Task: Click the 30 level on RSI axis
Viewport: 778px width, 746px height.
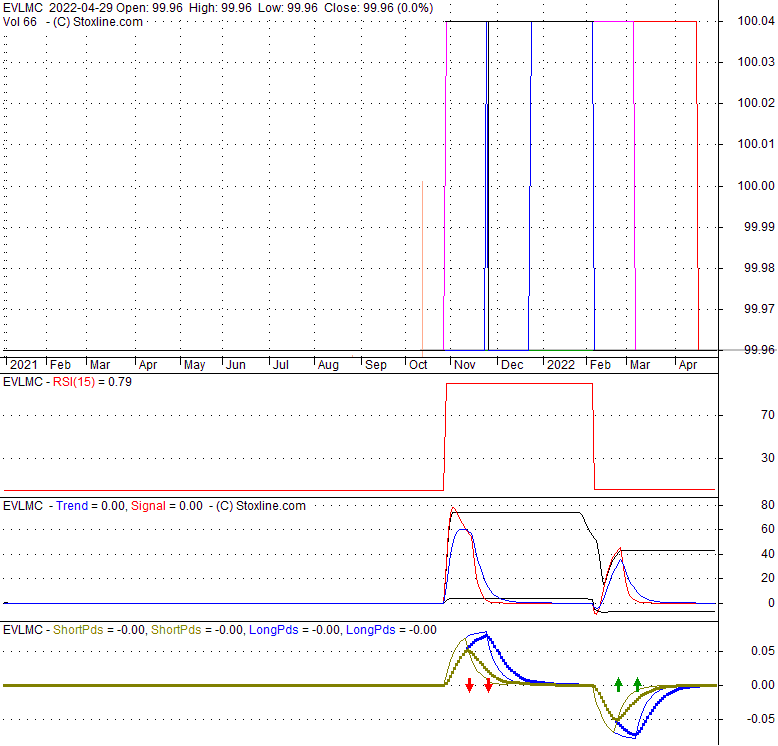Action: click(768, 458)
